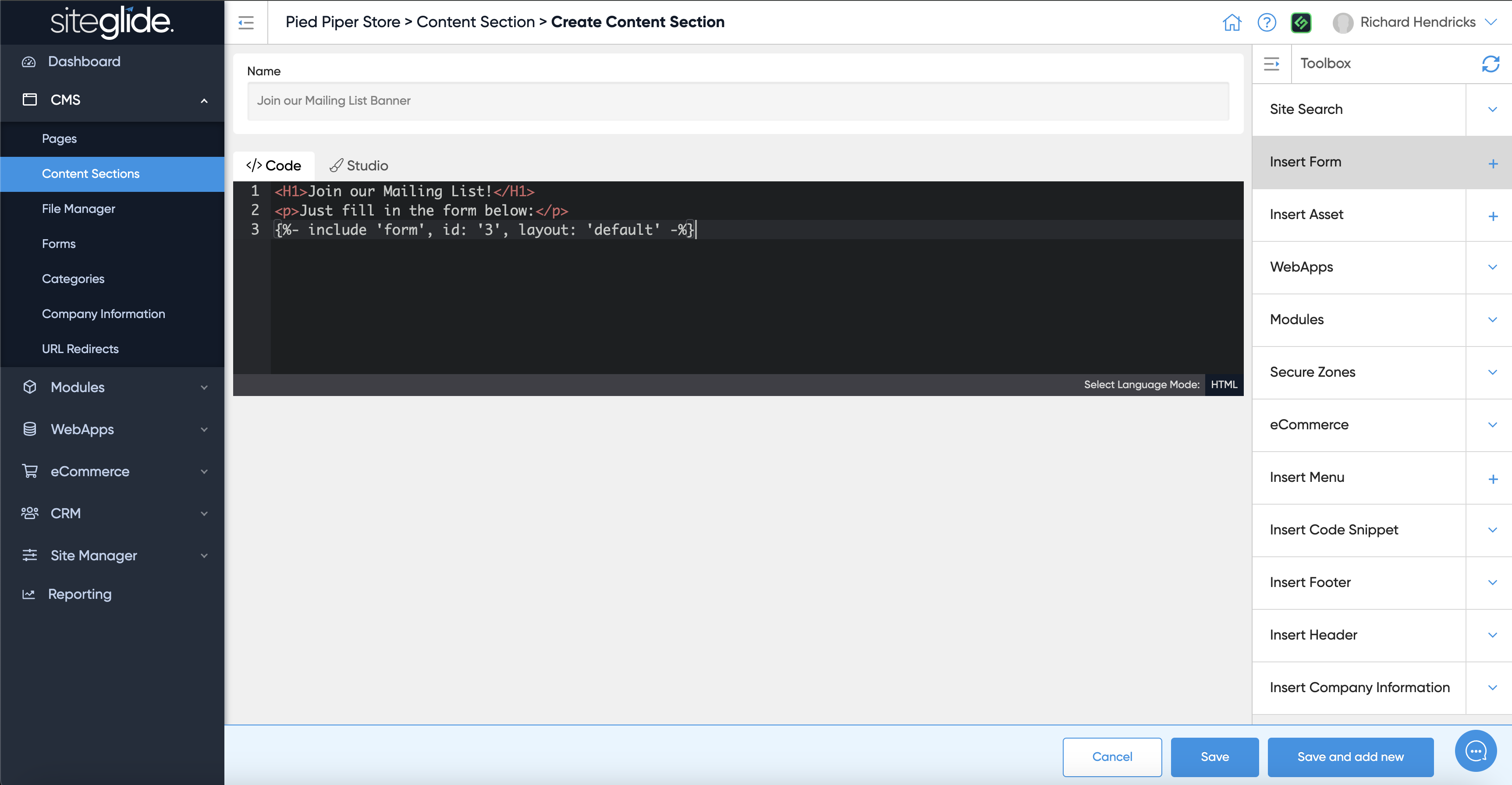This screenshot has height=785, width=1512.
Task: Open the Richard Hendricks user menu
Action: [x=1416, y=22]
